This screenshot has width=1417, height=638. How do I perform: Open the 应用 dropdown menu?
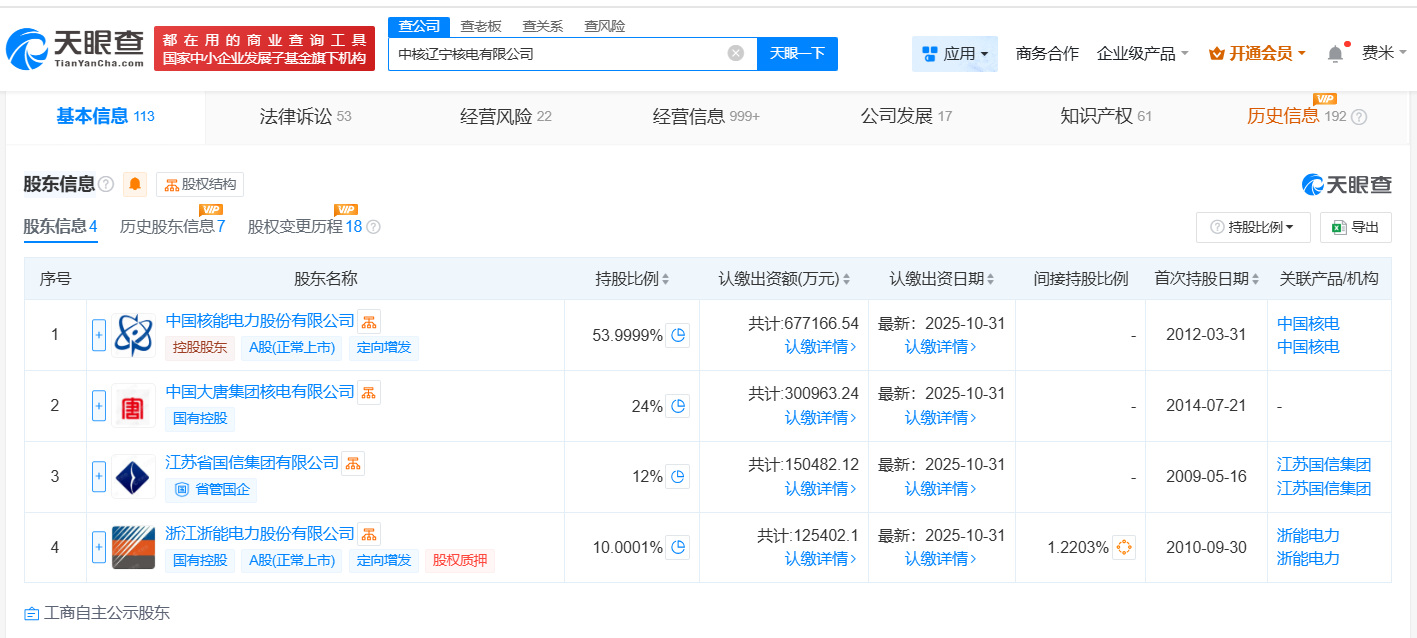pos(954,54)
